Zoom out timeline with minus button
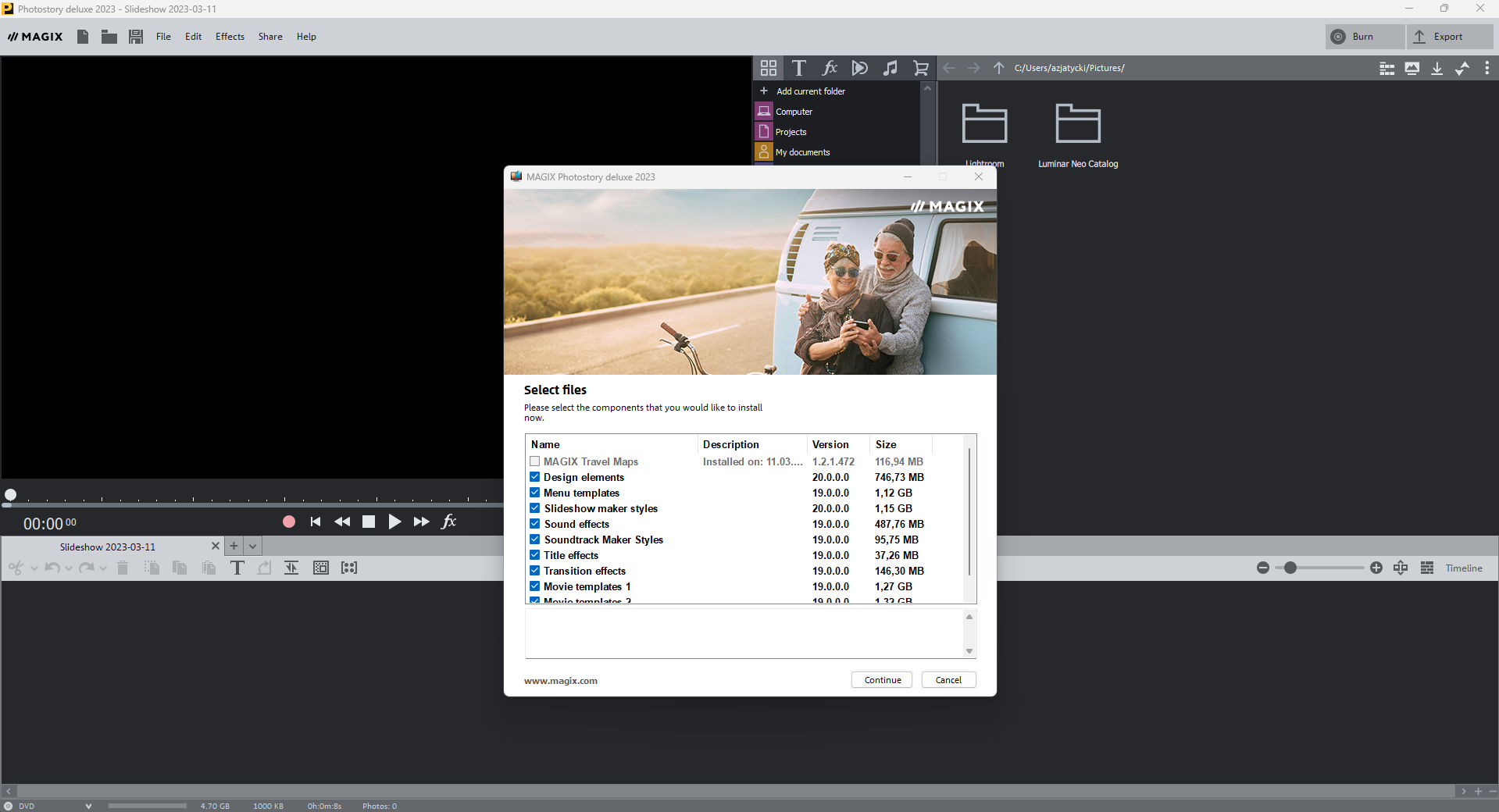Screen dimensions: 1499x812 click(1263, 568)
